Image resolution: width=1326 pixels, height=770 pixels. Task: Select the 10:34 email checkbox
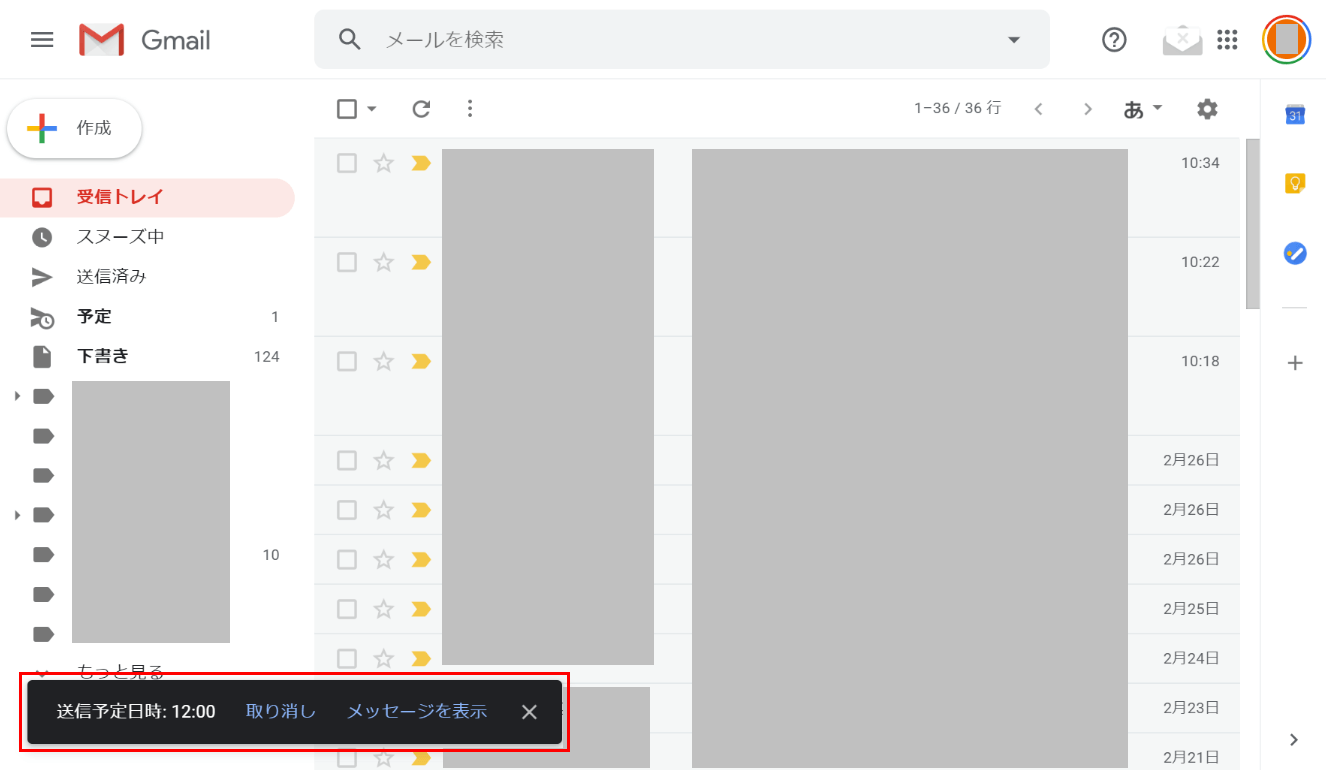pos(347,163)
